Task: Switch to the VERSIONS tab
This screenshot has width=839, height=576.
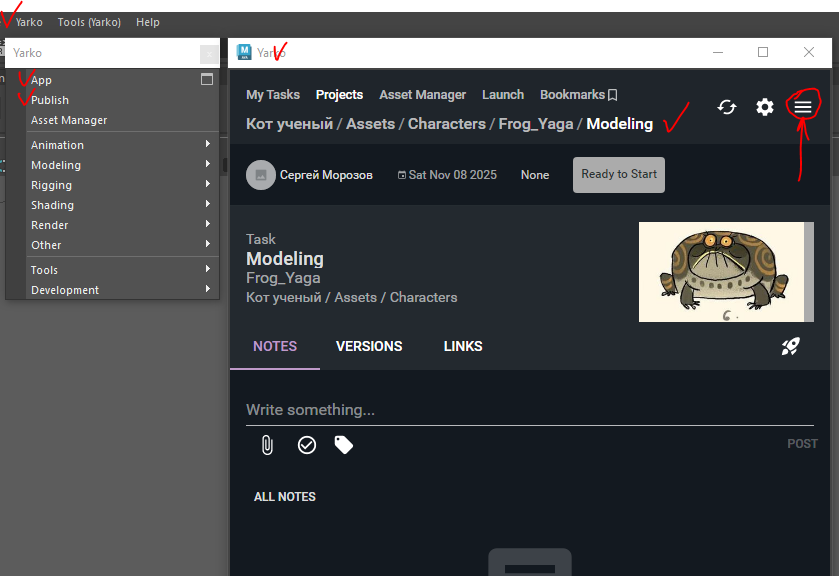Action: 369,346
